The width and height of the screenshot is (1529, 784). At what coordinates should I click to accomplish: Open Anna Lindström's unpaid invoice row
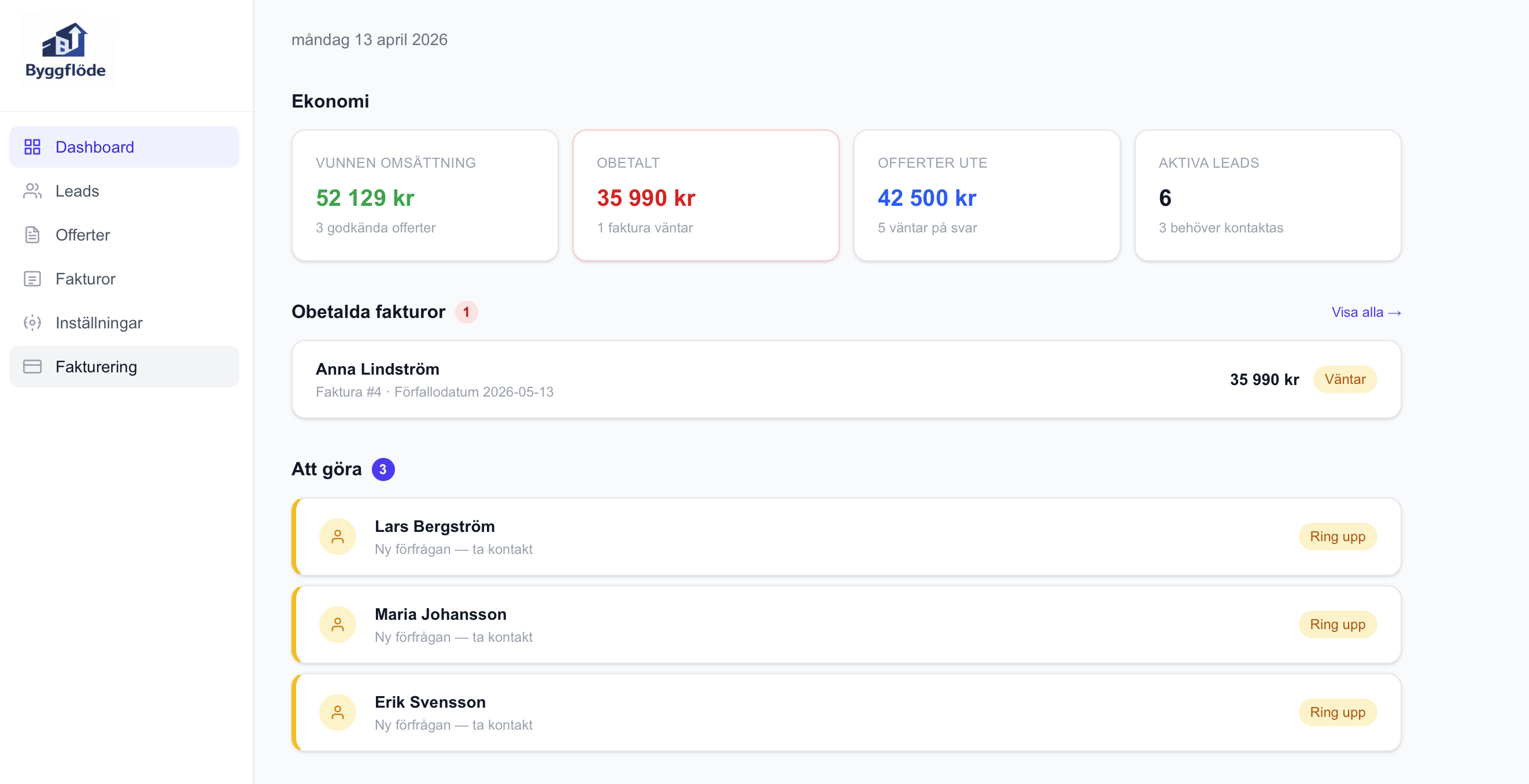[712, 379]
